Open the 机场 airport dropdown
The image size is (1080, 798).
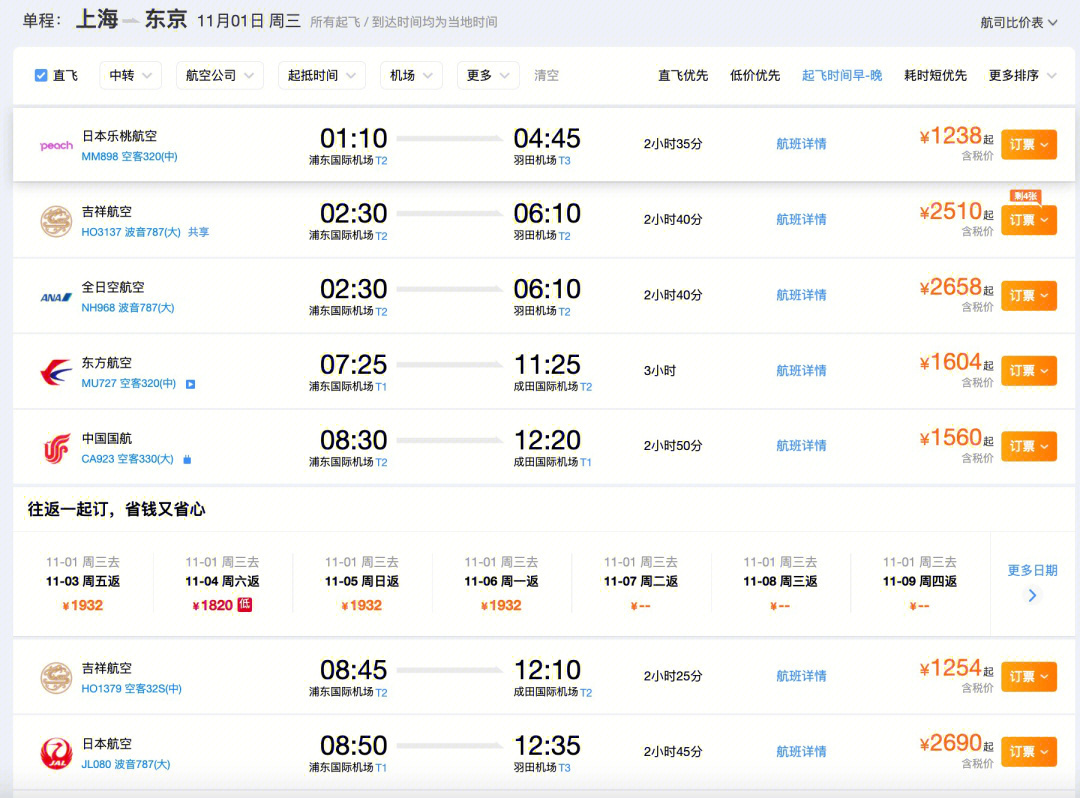coord(411,75)
